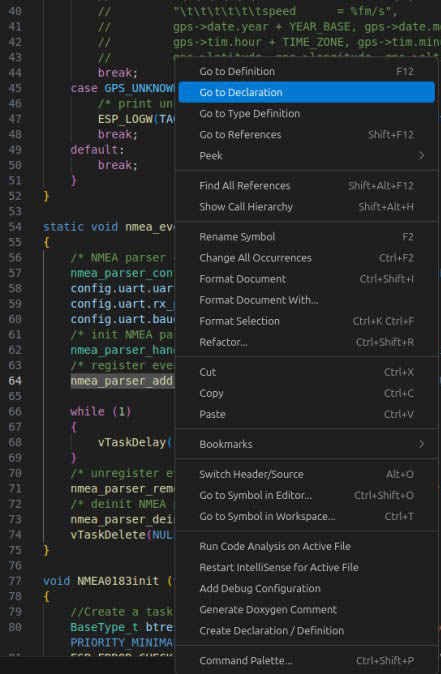
Task: Click '/* unregister e' comment
Action: [x=122, y=473]
